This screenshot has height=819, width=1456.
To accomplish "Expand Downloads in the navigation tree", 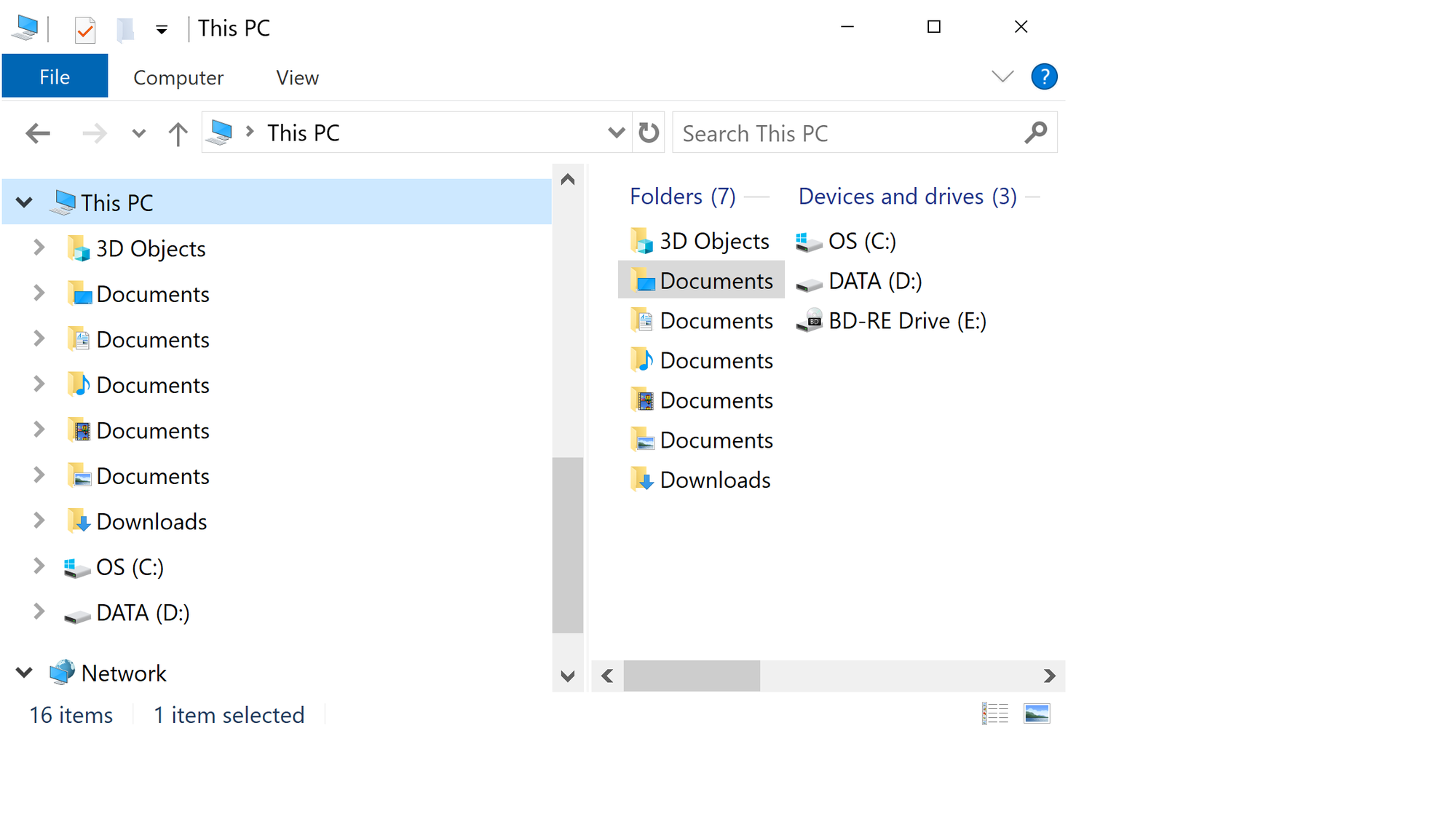I will point(39,521).
